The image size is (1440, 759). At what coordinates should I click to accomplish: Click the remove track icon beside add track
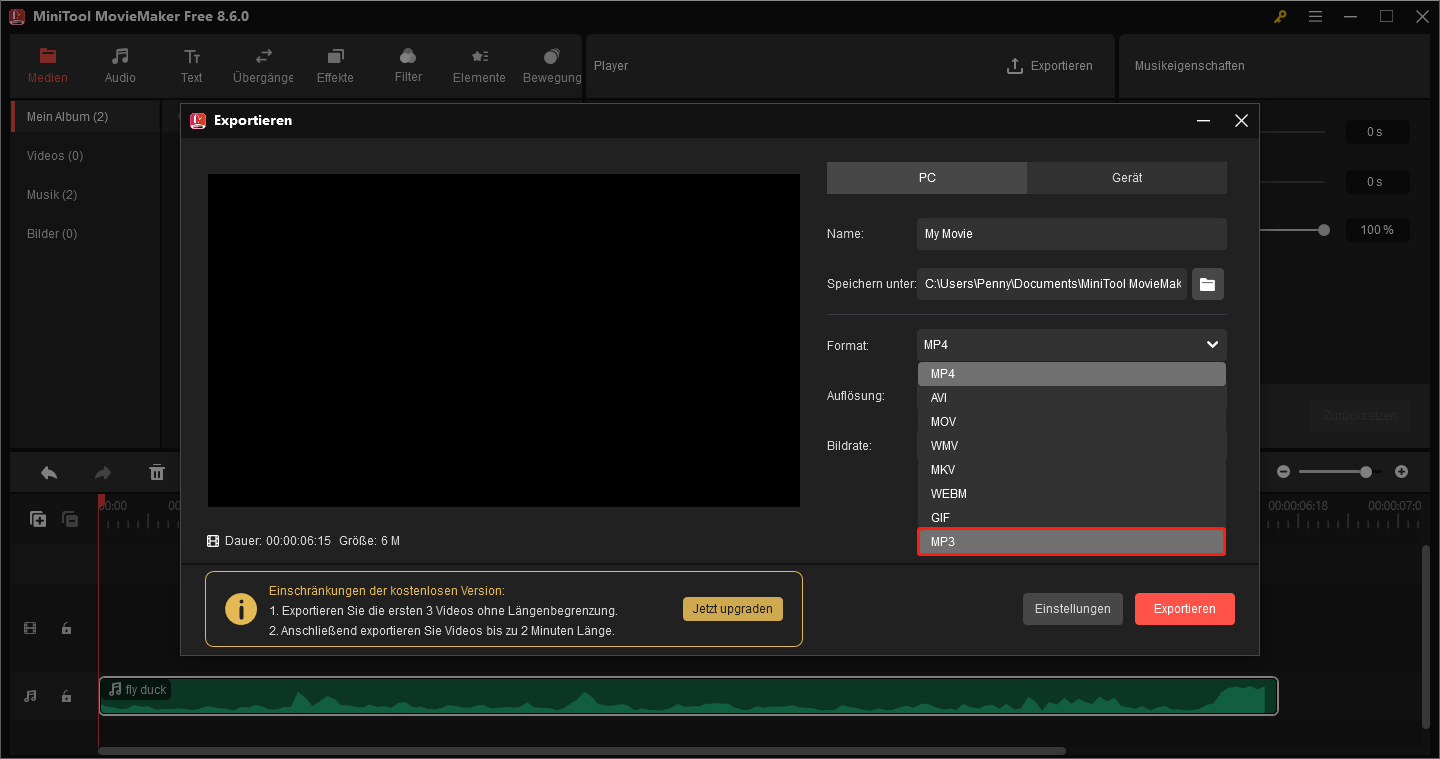[x=70, y=519]
